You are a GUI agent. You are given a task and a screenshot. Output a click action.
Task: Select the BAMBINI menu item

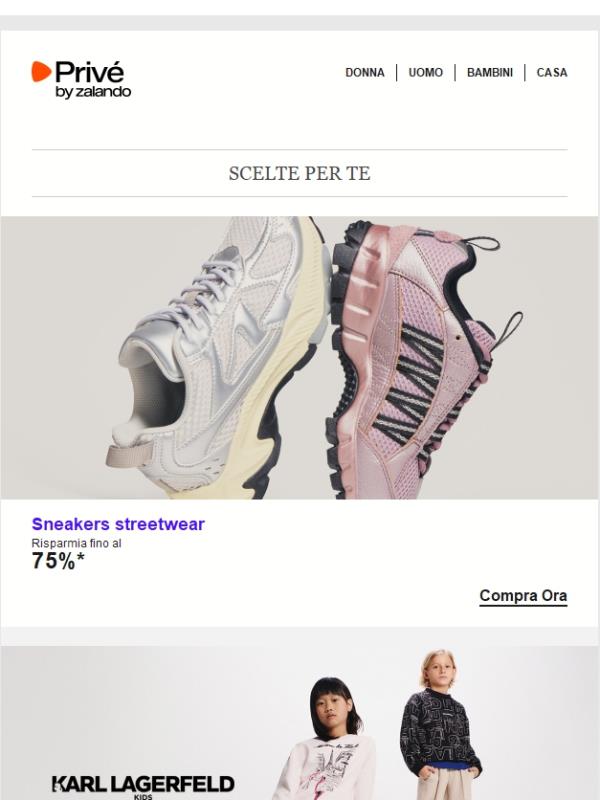[489, 72]
